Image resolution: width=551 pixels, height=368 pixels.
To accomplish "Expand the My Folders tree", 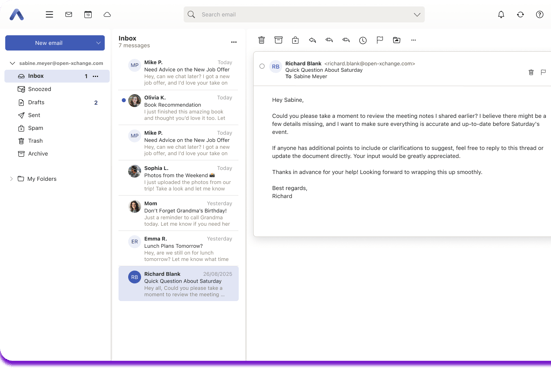I will (11, 179).
